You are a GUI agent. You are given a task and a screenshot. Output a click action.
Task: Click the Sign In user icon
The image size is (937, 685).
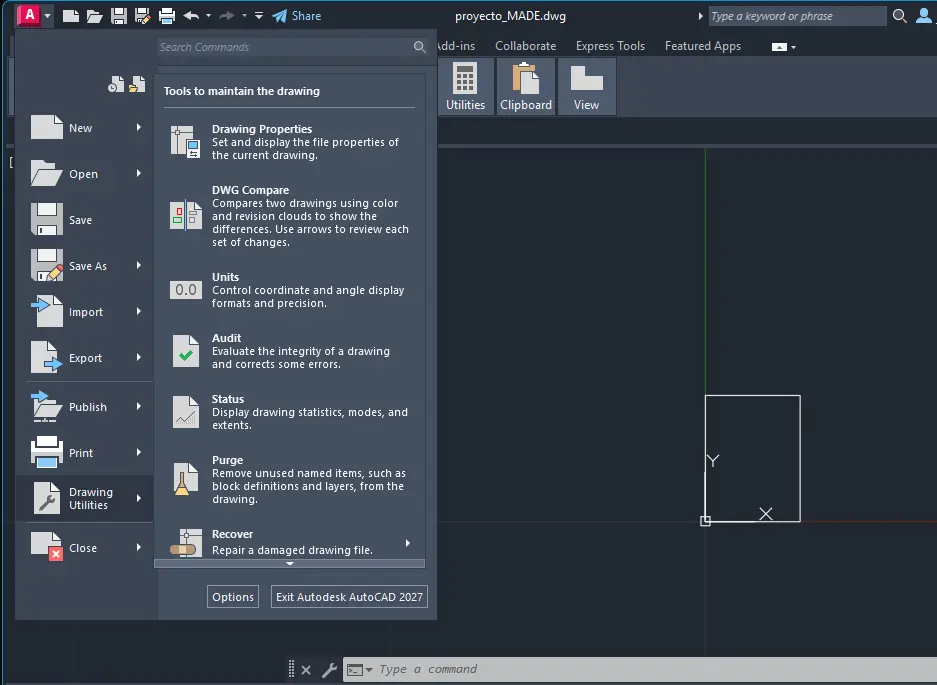click(924, 16)
